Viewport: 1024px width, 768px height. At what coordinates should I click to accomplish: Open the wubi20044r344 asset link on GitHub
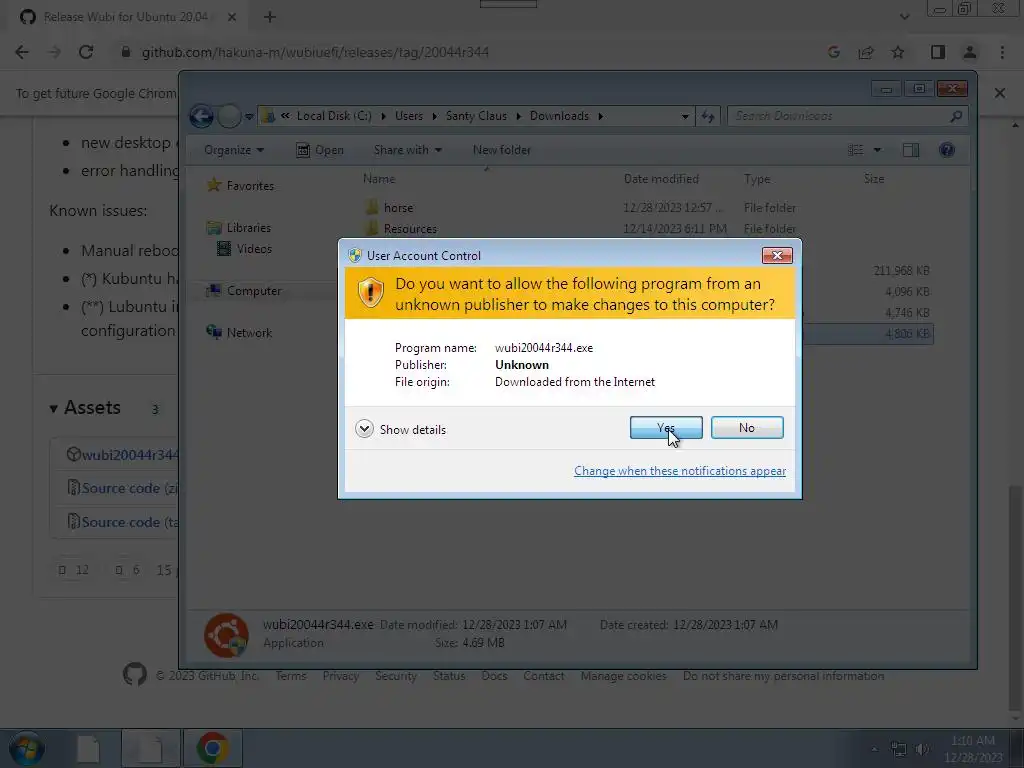click(x=131, y=455)
